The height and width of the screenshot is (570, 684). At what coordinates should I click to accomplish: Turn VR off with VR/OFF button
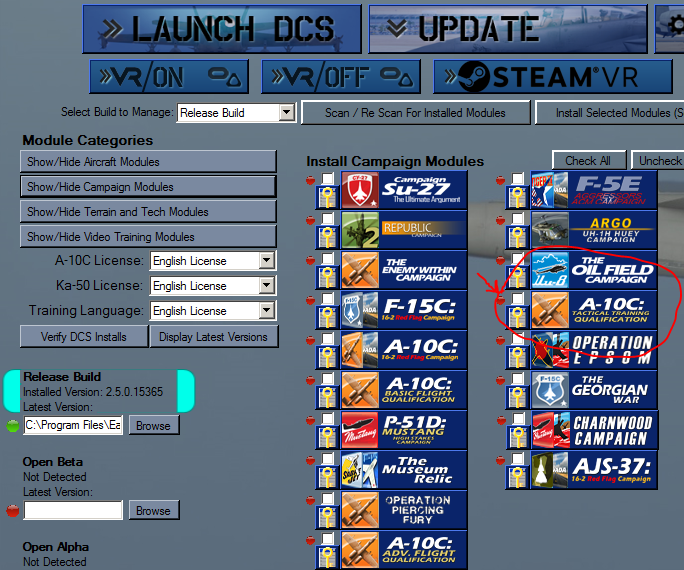[341, 77]
